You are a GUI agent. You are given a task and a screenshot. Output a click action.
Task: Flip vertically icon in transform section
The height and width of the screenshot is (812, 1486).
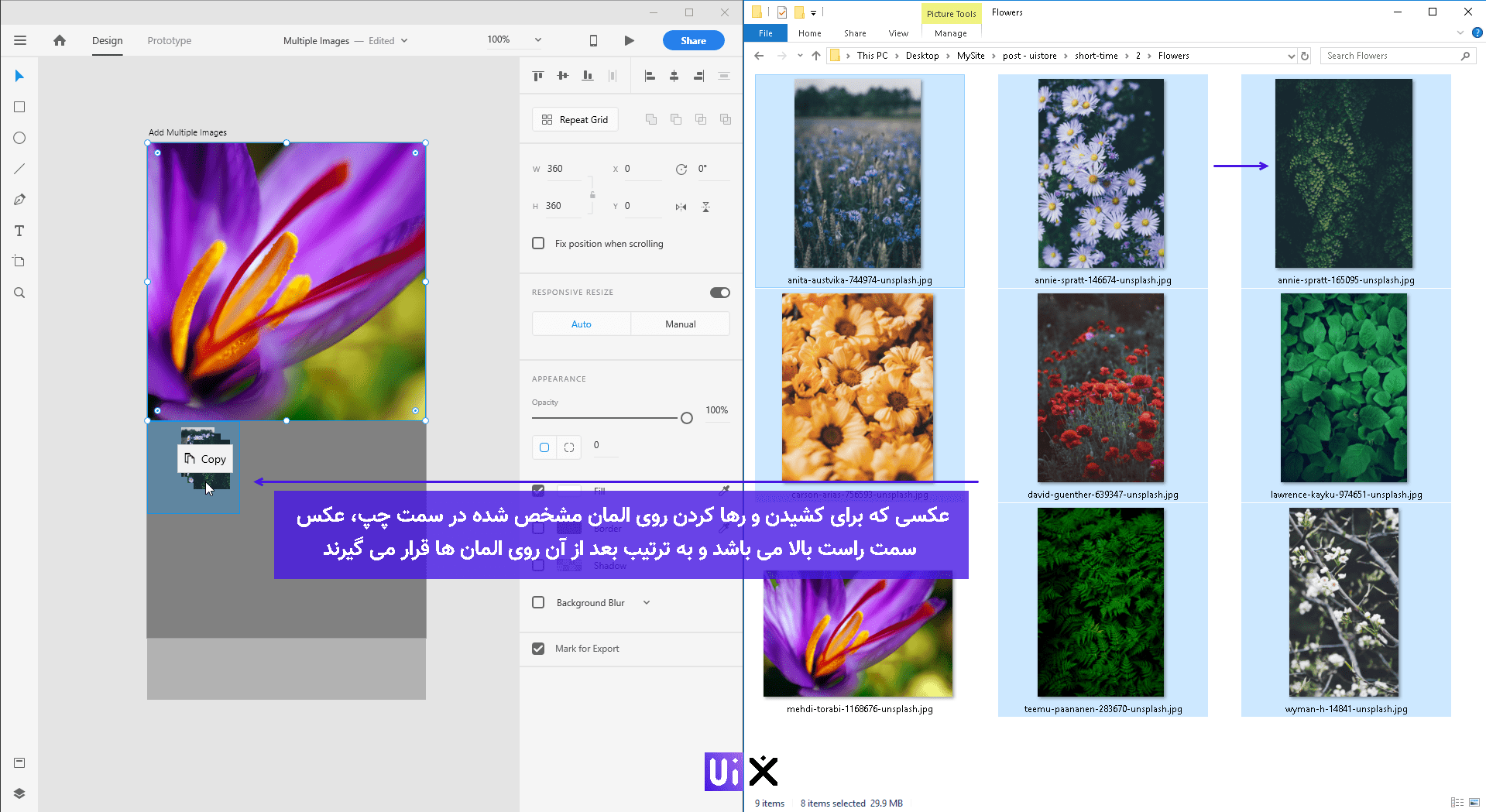705,207
